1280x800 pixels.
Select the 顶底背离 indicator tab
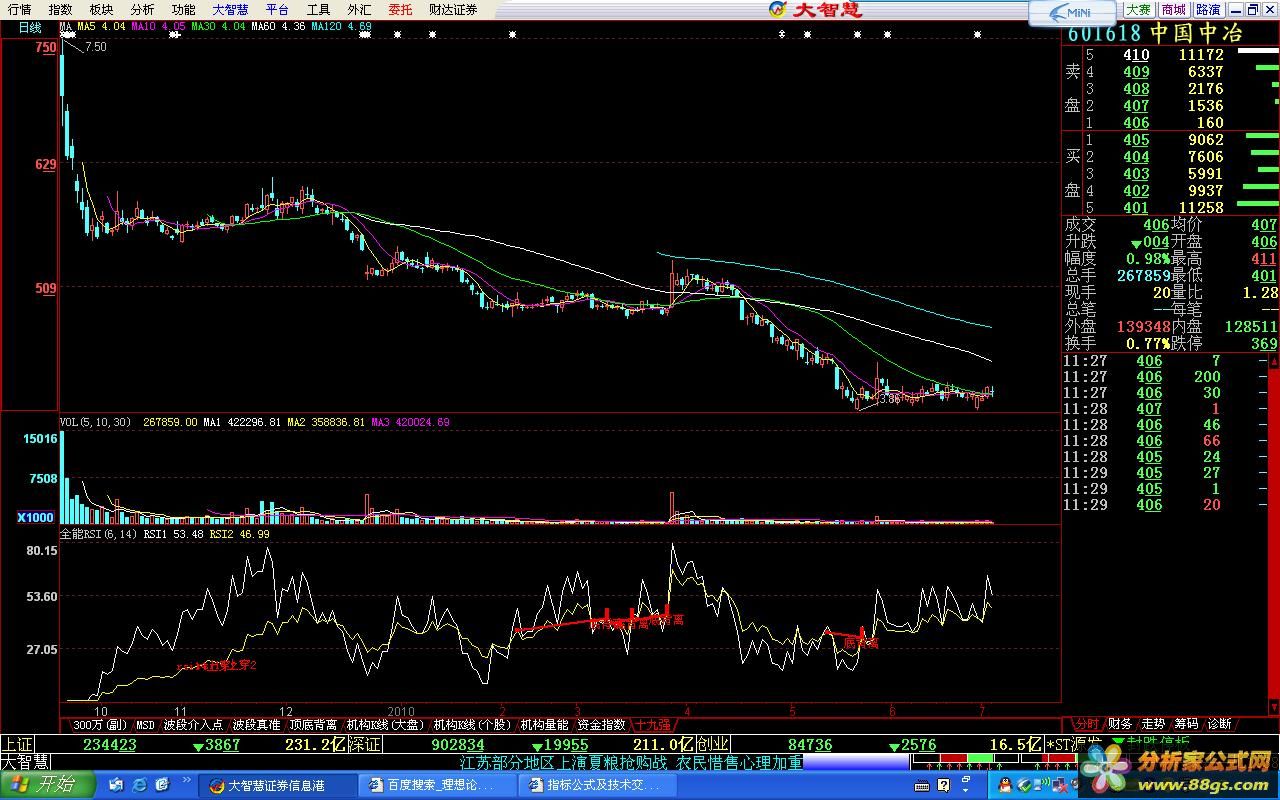[x=314, y=725]
